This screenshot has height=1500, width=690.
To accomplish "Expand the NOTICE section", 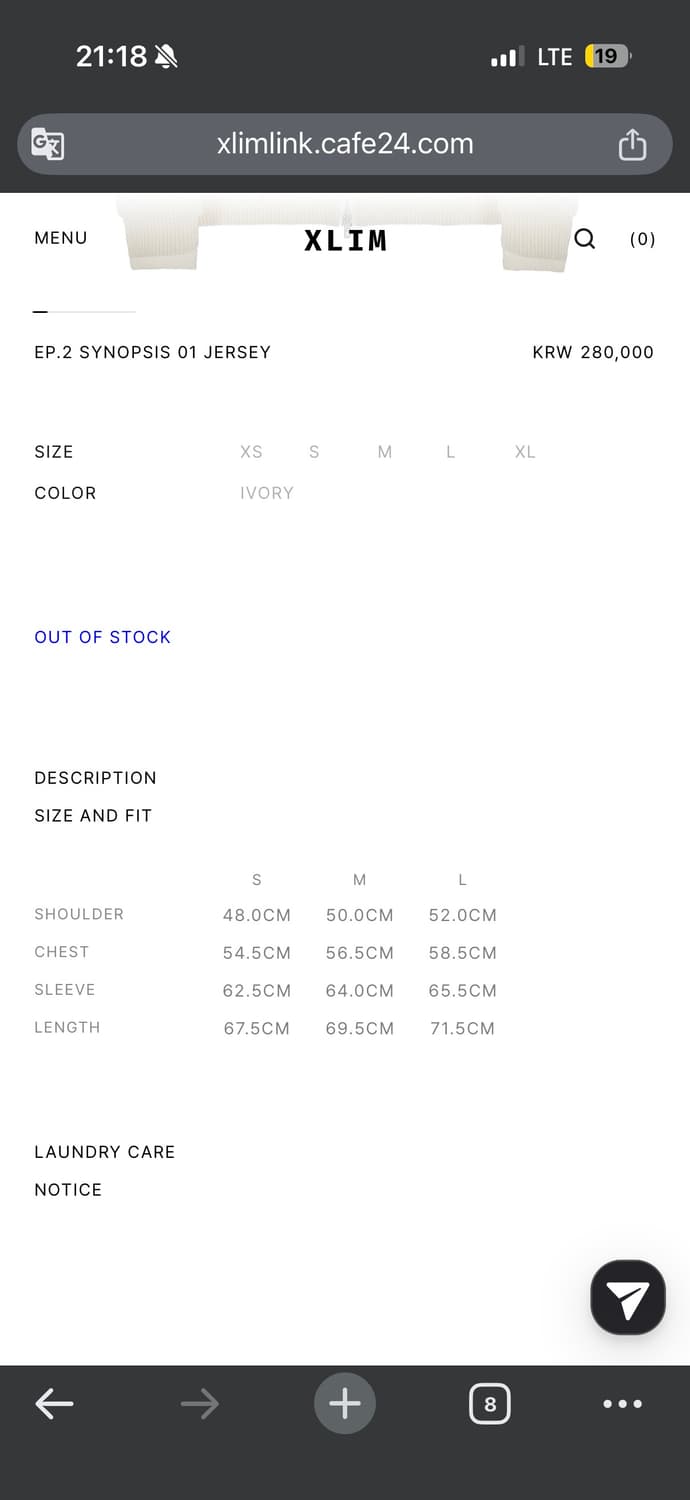I will coord(68,1190).
